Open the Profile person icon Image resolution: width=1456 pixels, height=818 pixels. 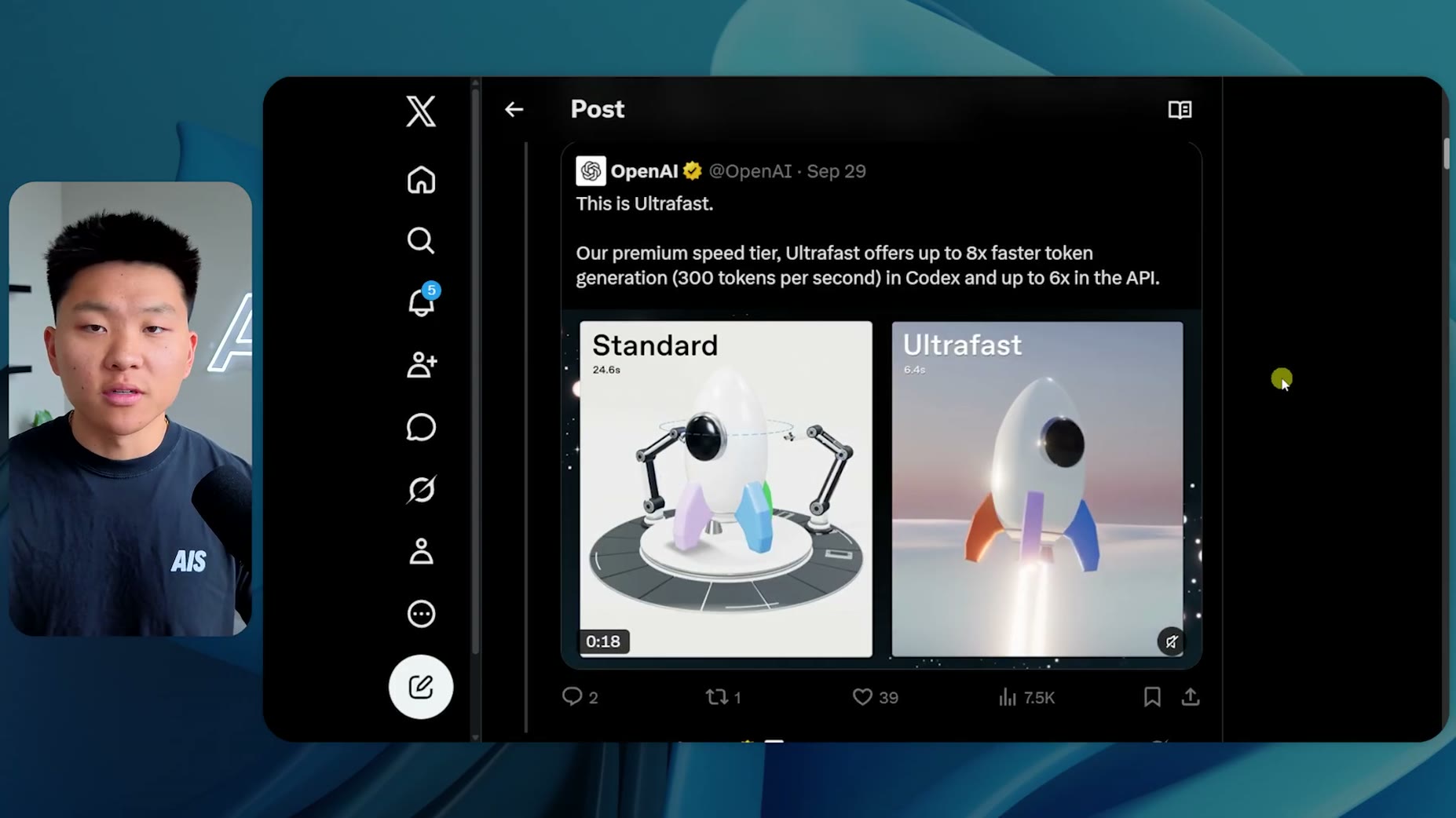point(421,551)
